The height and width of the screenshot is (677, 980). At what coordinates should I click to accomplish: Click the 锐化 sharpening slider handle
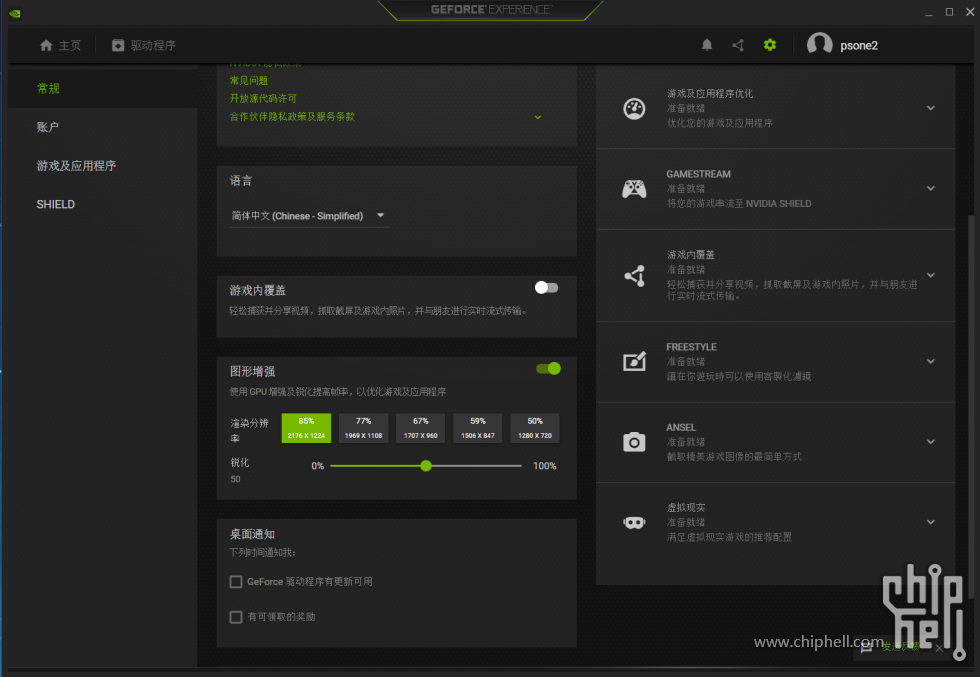click(x=426, y=466)
